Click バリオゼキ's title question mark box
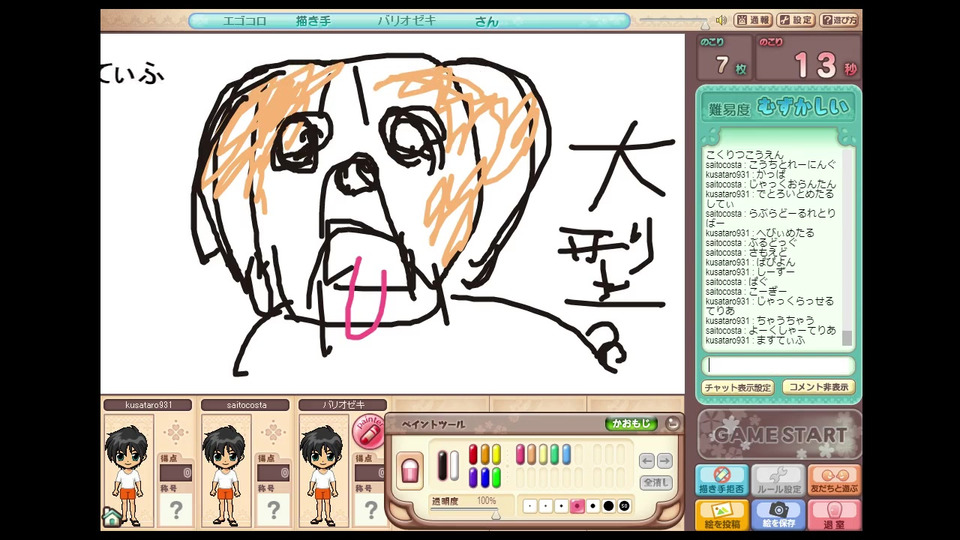This screenshot has height=540, width=960. (x=370, y=509)
